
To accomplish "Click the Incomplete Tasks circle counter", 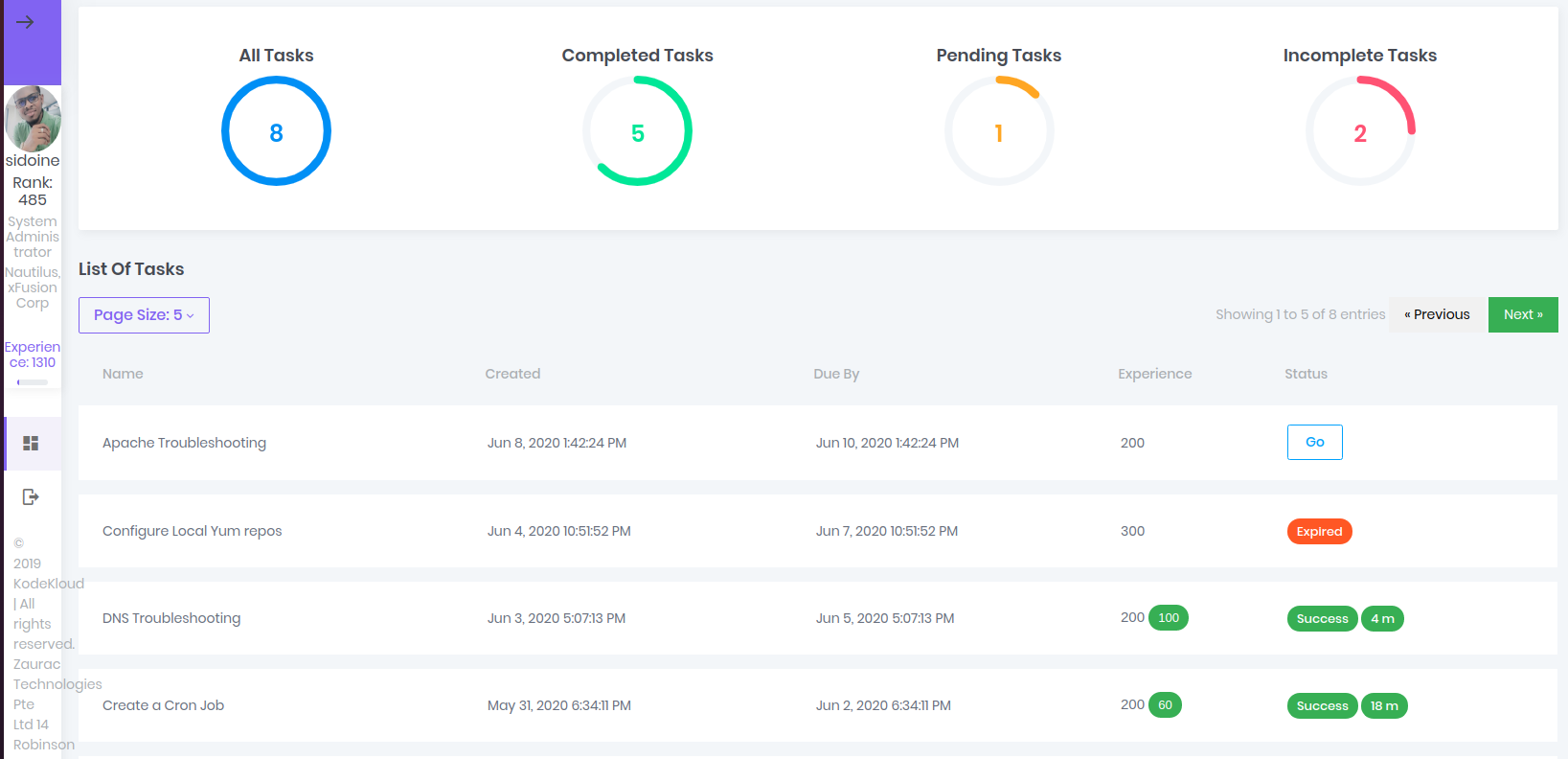I will (x=1359, y=131).
